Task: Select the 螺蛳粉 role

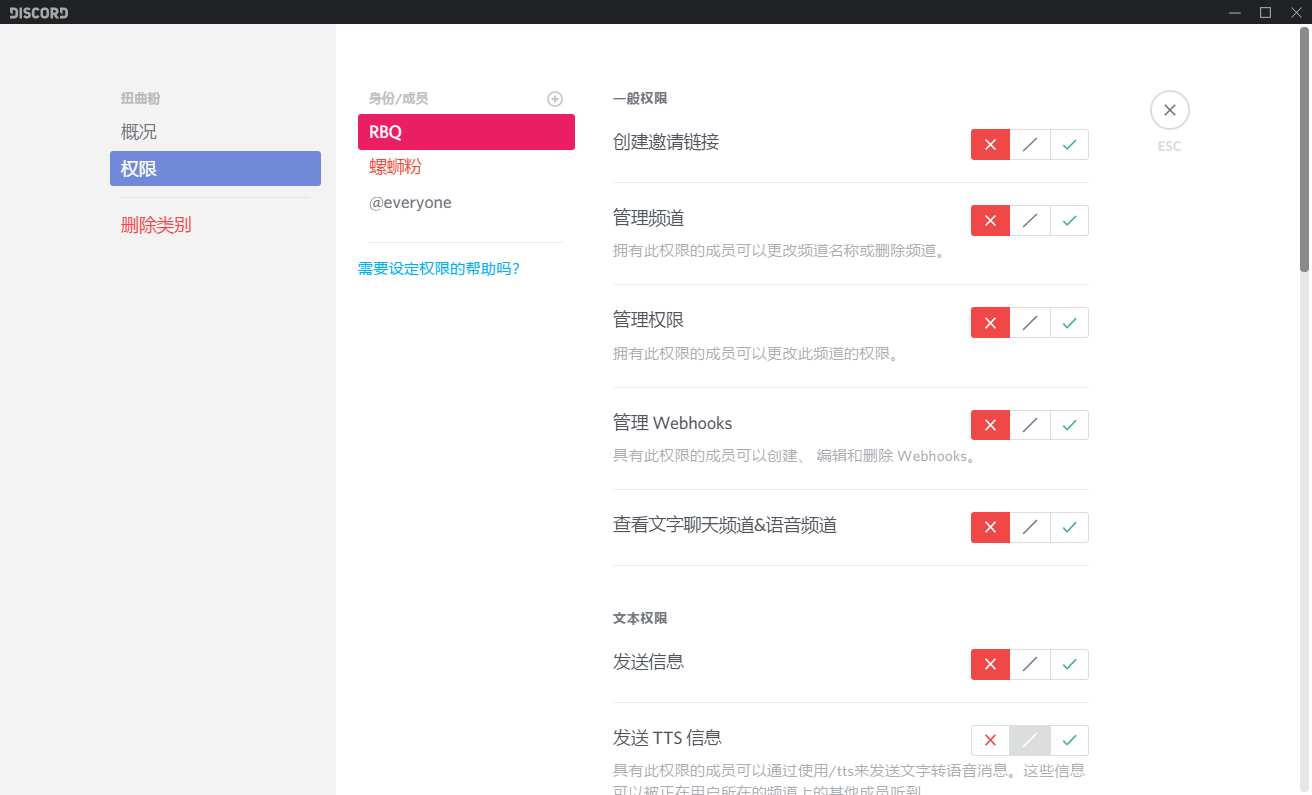Action: pos(466,167)
